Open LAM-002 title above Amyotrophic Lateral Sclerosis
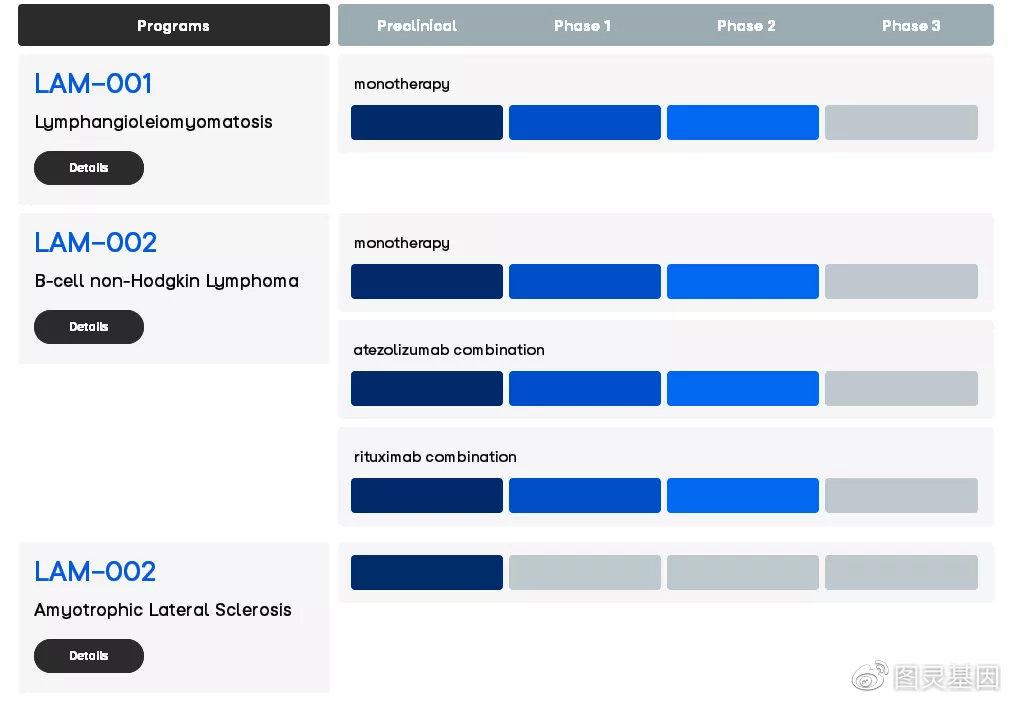The height and width of the screenshot is (701, 1010). tap(95, 572)
